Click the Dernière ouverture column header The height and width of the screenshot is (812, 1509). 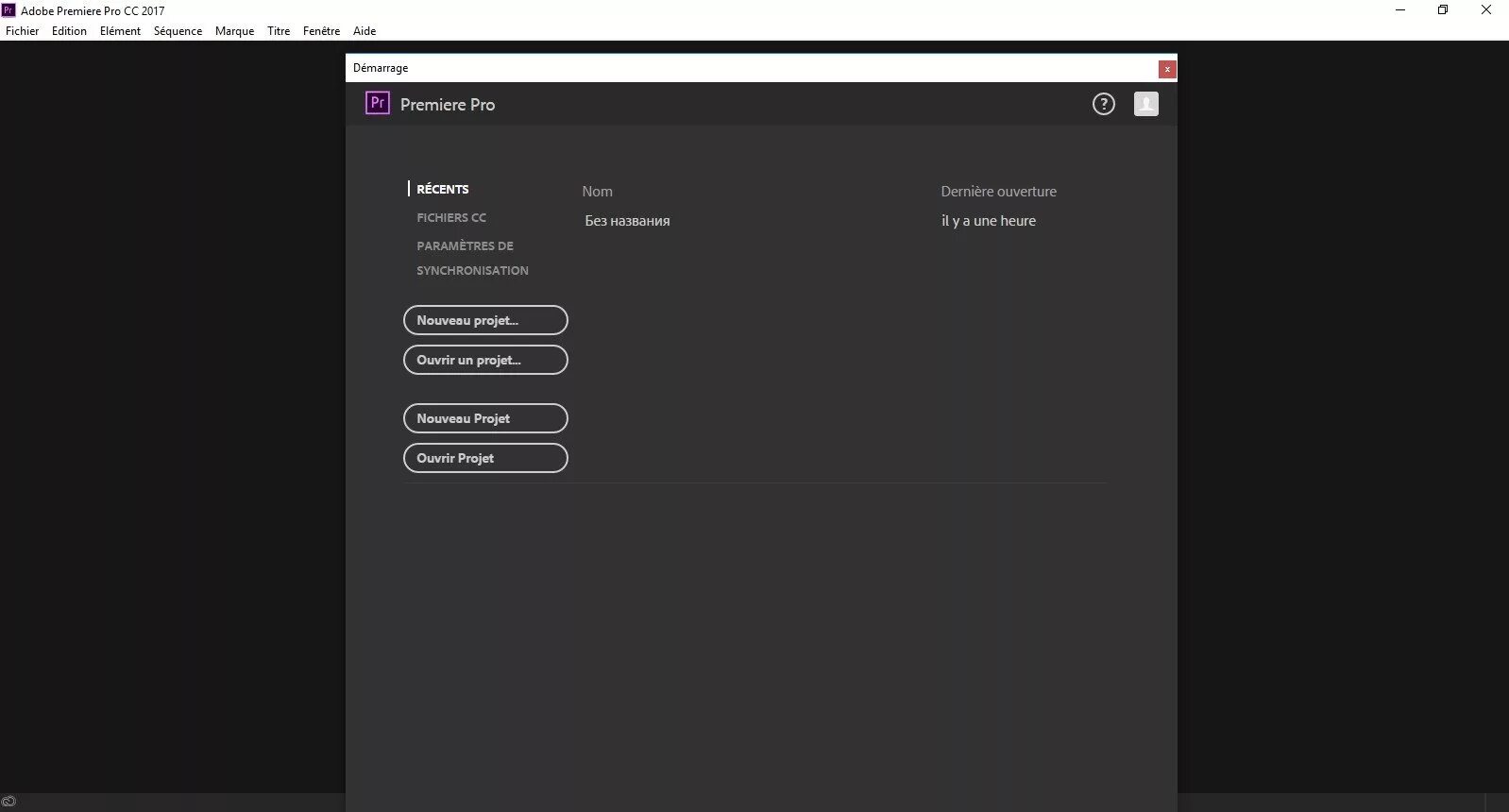[998, 191]
